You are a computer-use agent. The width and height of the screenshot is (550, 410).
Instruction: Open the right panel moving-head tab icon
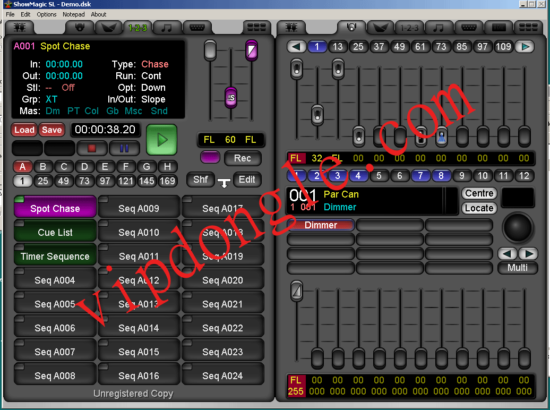click(x=351, y=27)
